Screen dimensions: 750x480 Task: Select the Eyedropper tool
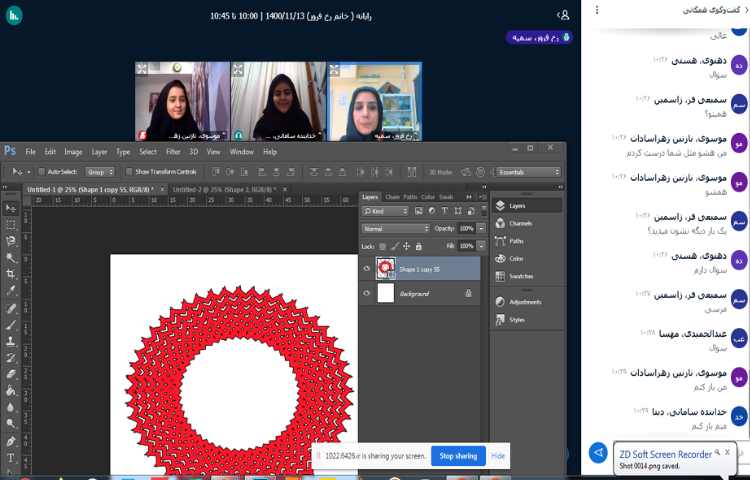(10, 290)
